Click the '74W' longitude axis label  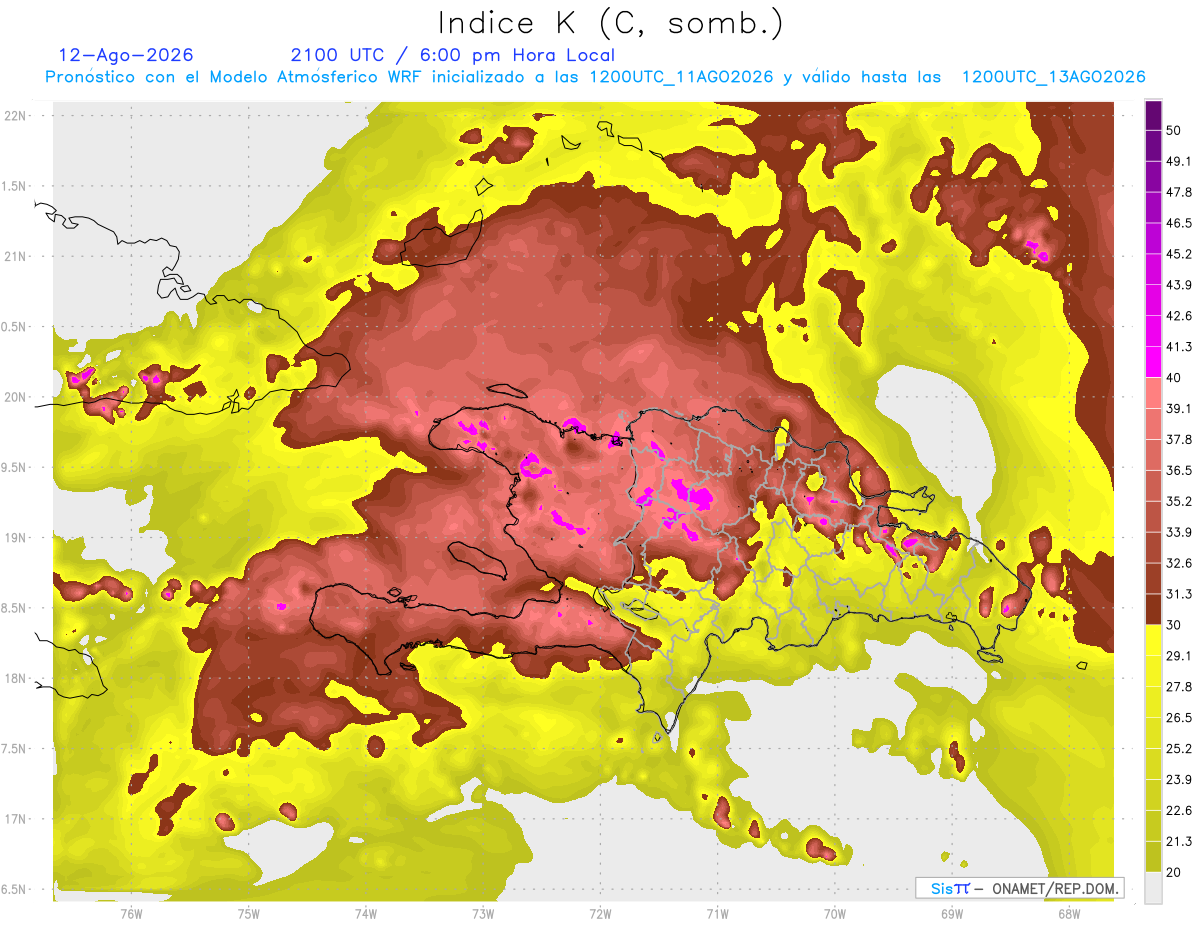point(365,913)
